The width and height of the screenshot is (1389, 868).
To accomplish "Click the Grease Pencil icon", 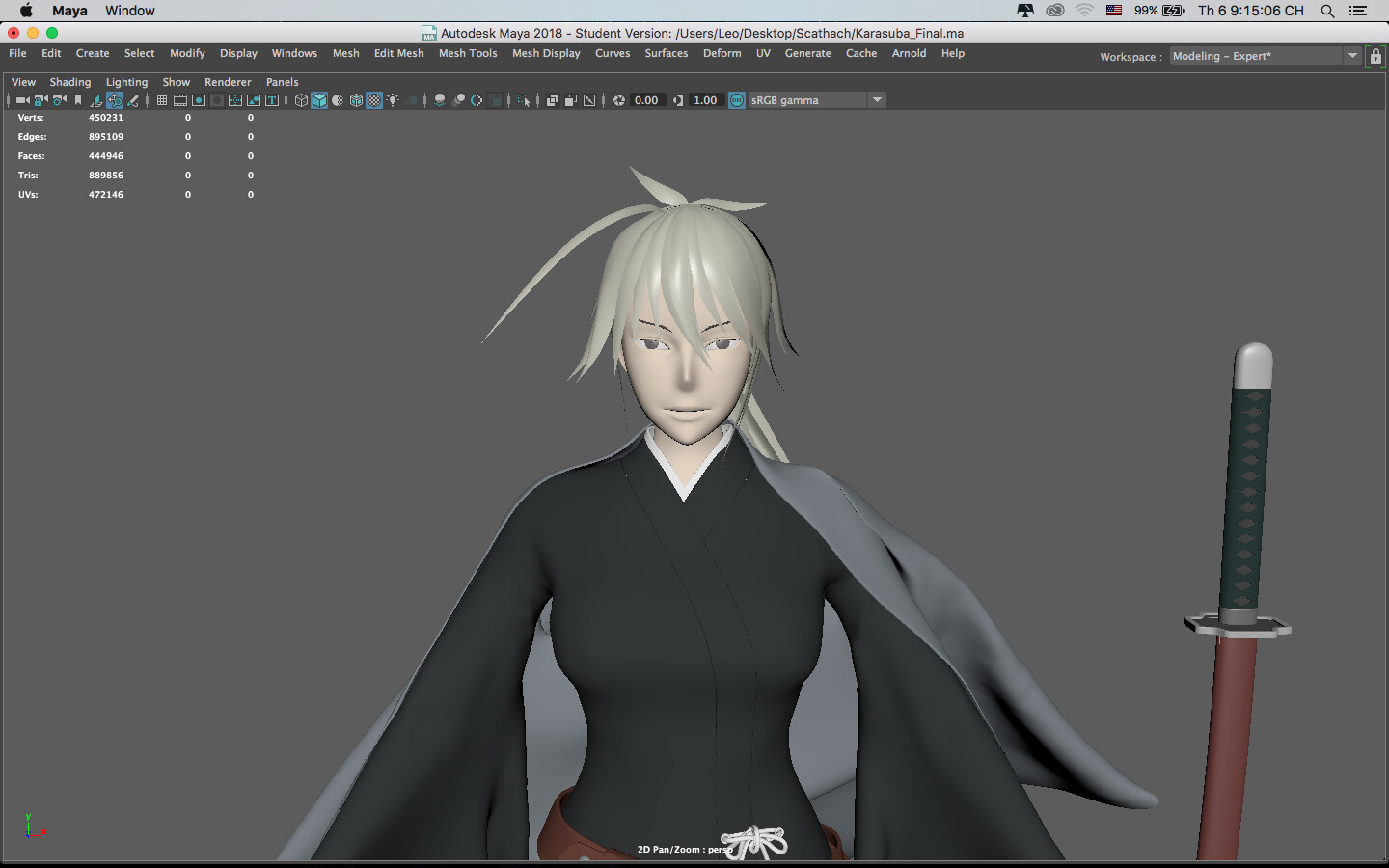I will 133,100.
